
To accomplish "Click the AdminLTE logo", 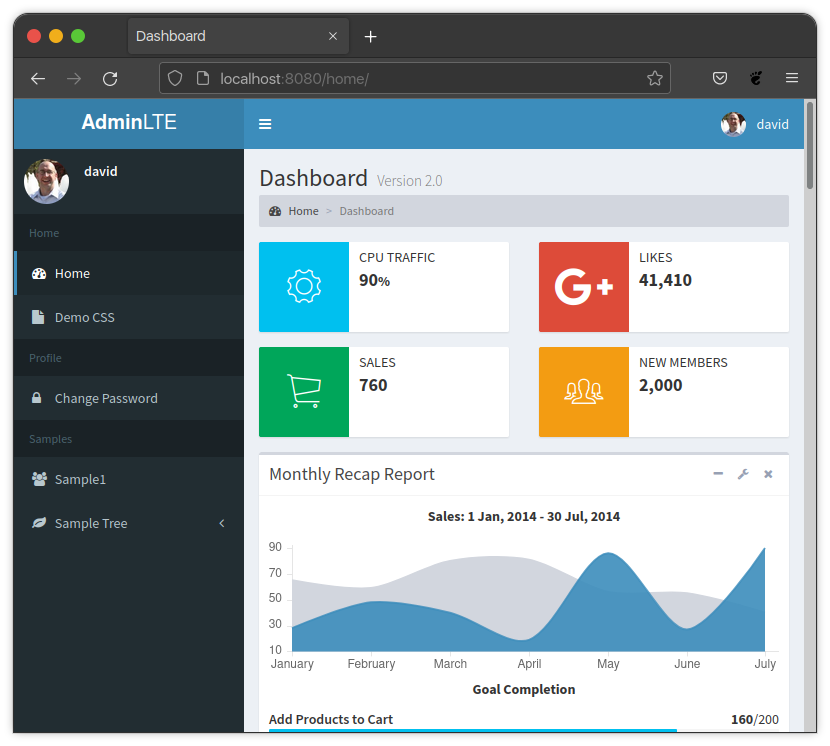I will (129, 123).
